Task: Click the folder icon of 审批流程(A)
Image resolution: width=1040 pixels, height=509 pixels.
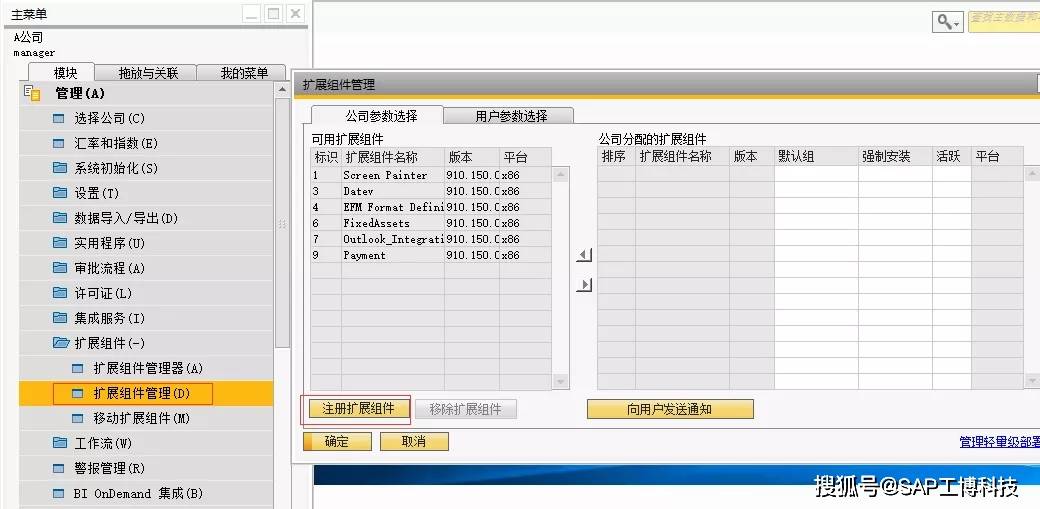Action: [x=60, y=268]
